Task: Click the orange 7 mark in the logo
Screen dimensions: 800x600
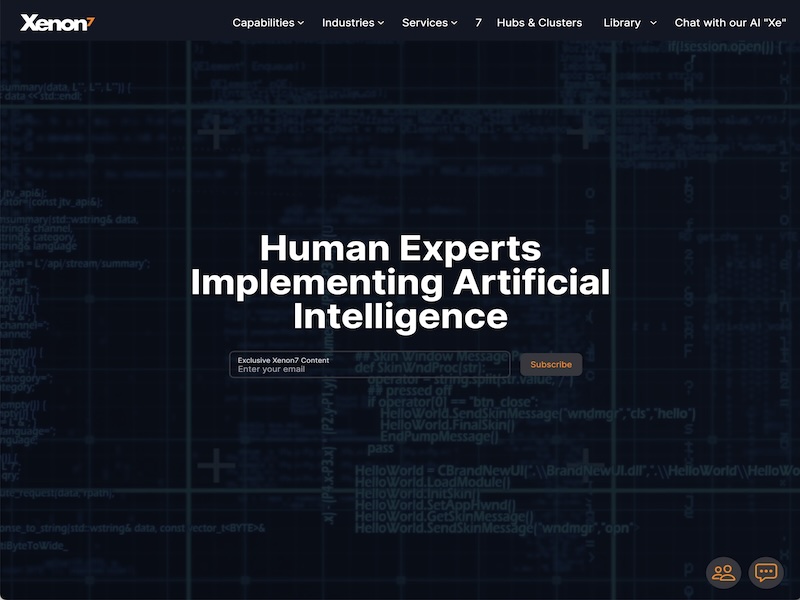Action: [x=90, y=21]
